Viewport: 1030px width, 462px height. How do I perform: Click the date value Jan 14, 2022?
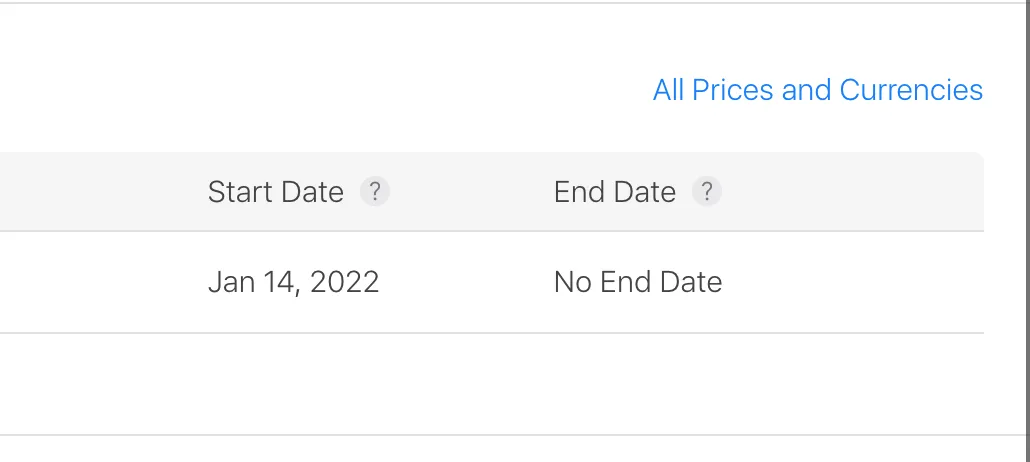point(293,282)
